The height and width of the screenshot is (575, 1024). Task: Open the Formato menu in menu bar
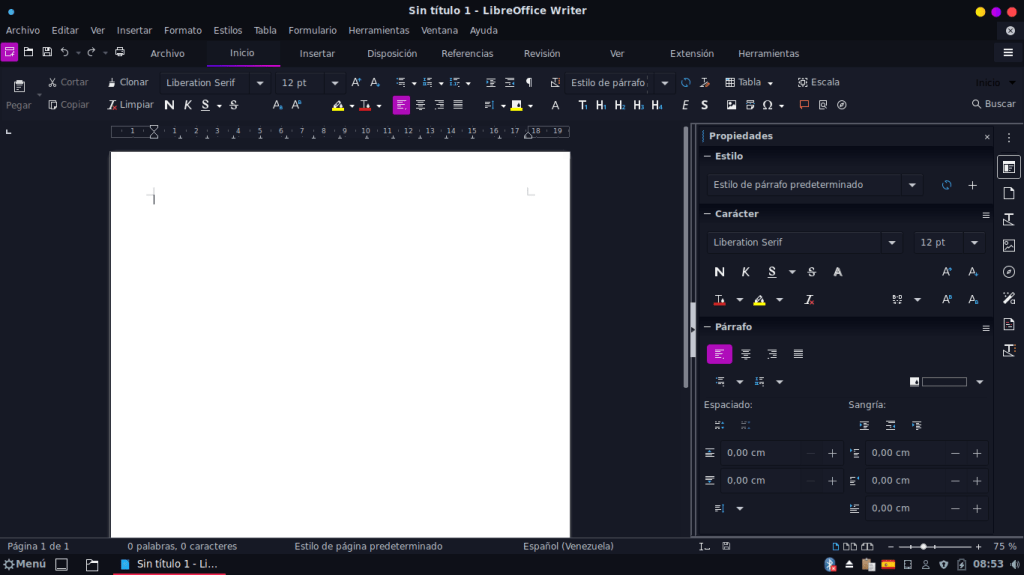tap(182, 30)
